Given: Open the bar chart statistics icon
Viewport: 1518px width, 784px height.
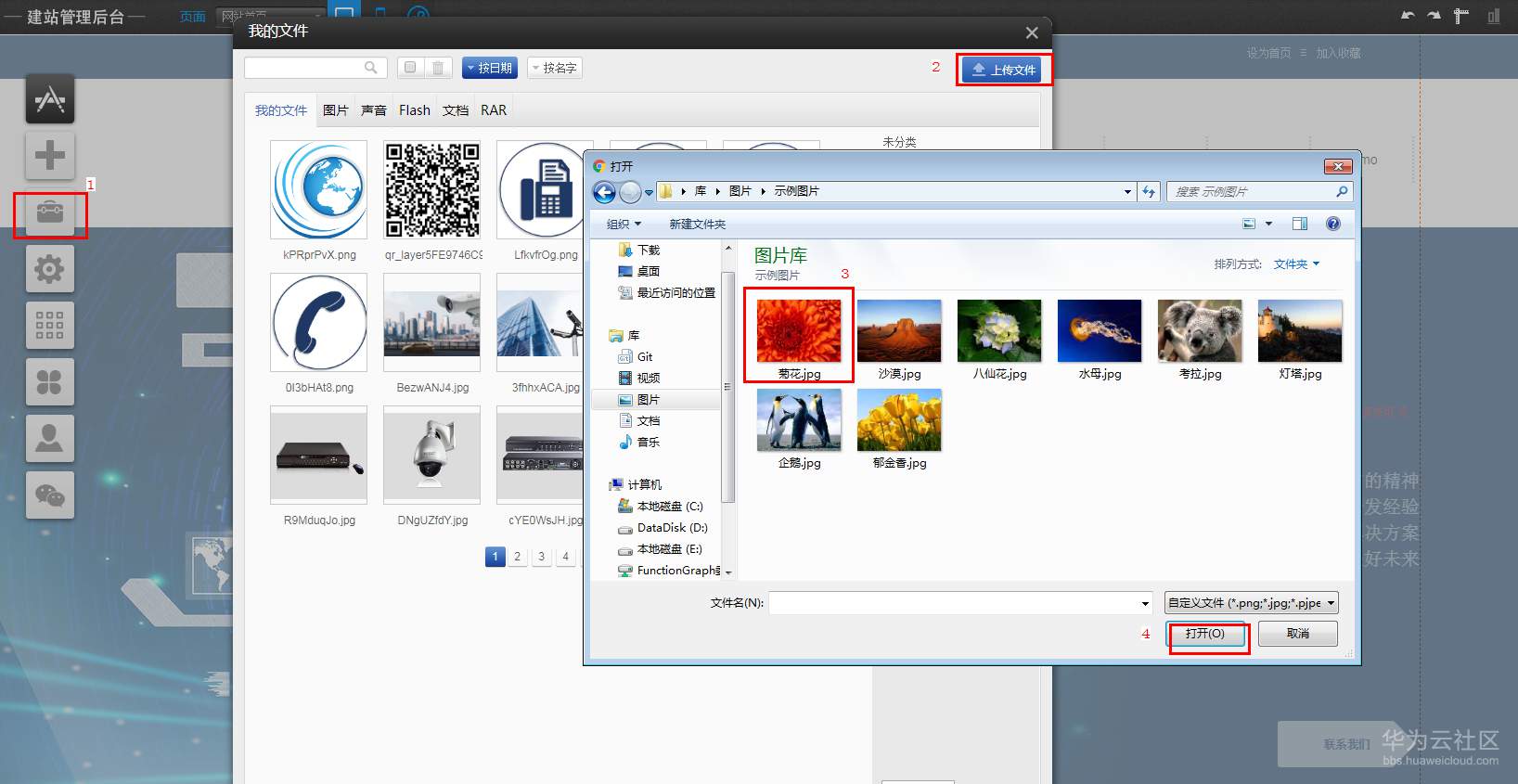Looking at the screenshot, I should coord(1493,16).
